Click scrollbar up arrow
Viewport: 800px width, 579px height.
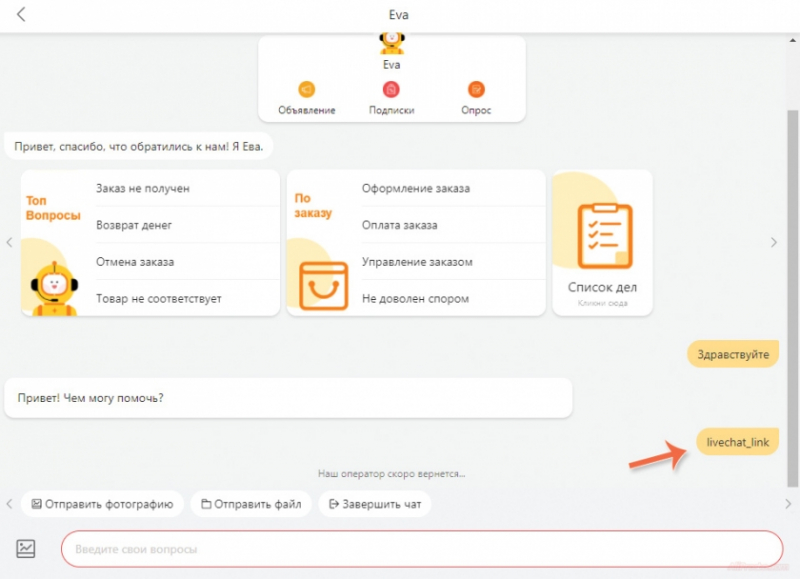[792, 40]
